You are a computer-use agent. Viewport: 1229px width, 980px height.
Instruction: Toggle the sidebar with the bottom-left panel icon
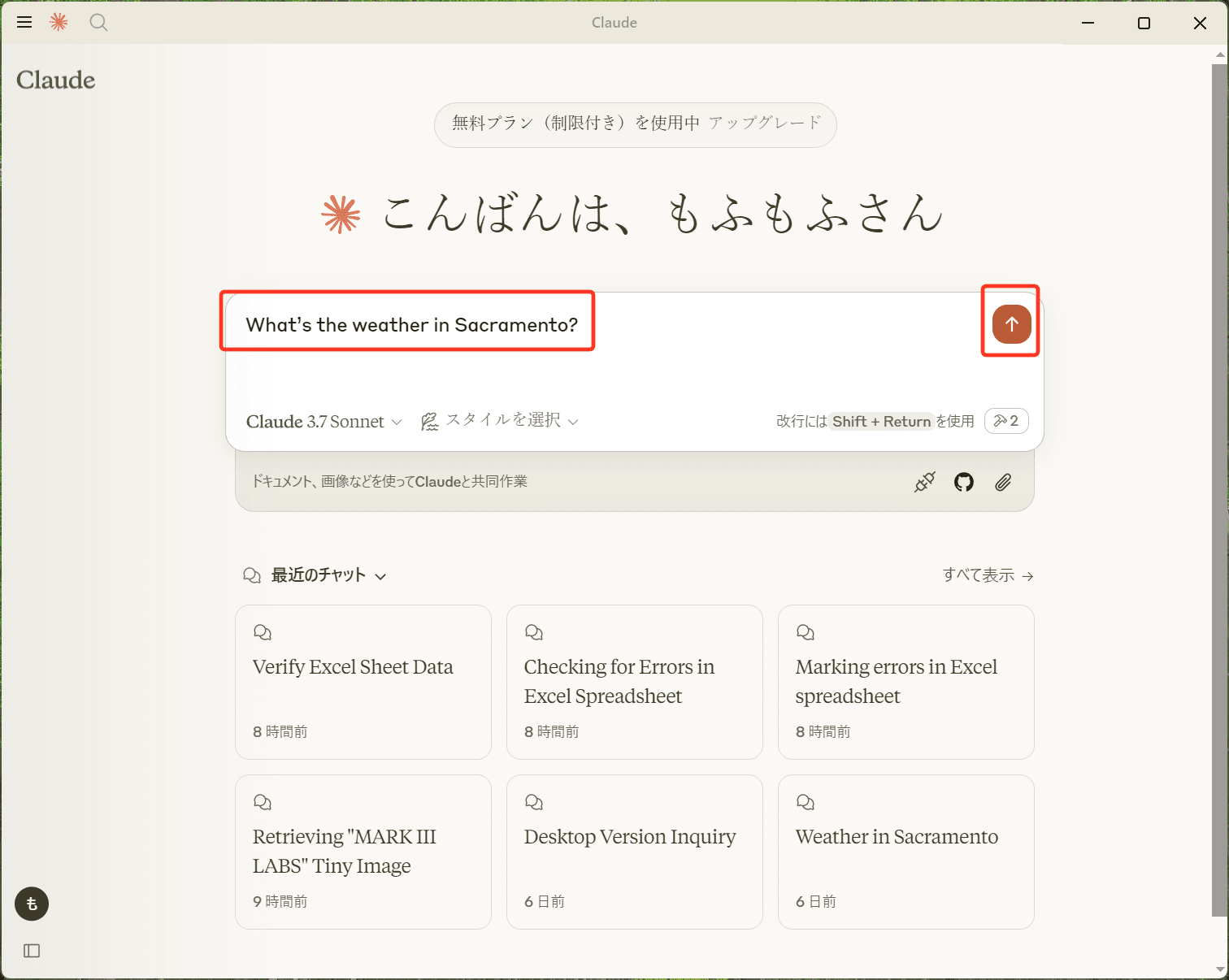point(31,951)
